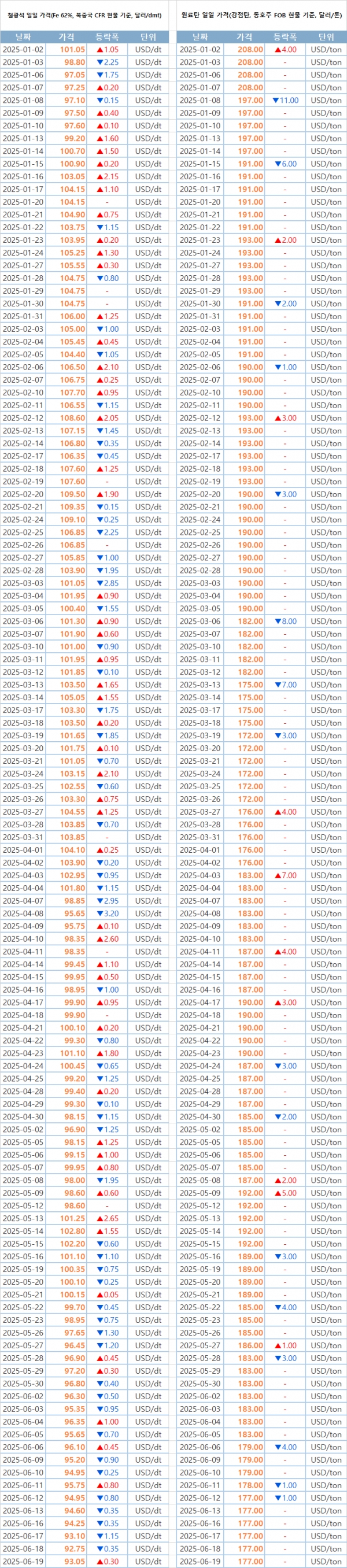Screen dimensions: 347x1568
Task: Click the down arrow beside 3.20 iron ore change
Action: 100,914
